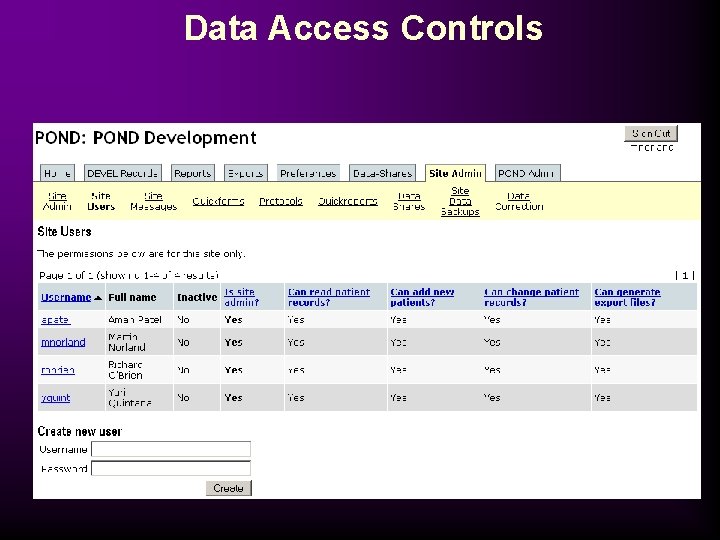
Task: Go to the Exports tab
Action: [245, 173]
